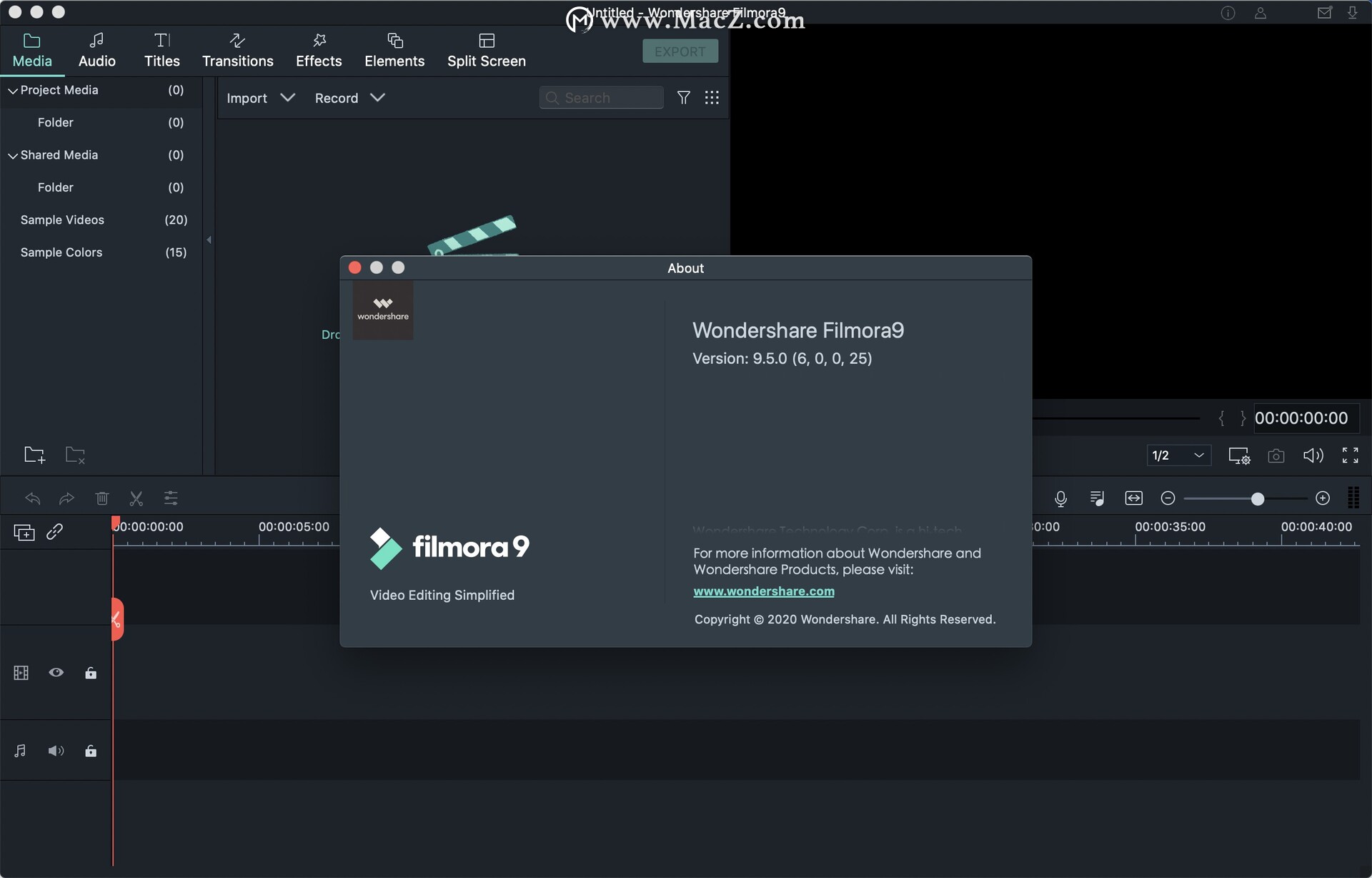The image size is (1372, 878).
Task: Zoom in the timeline with plus
Action: [1323, 498]
